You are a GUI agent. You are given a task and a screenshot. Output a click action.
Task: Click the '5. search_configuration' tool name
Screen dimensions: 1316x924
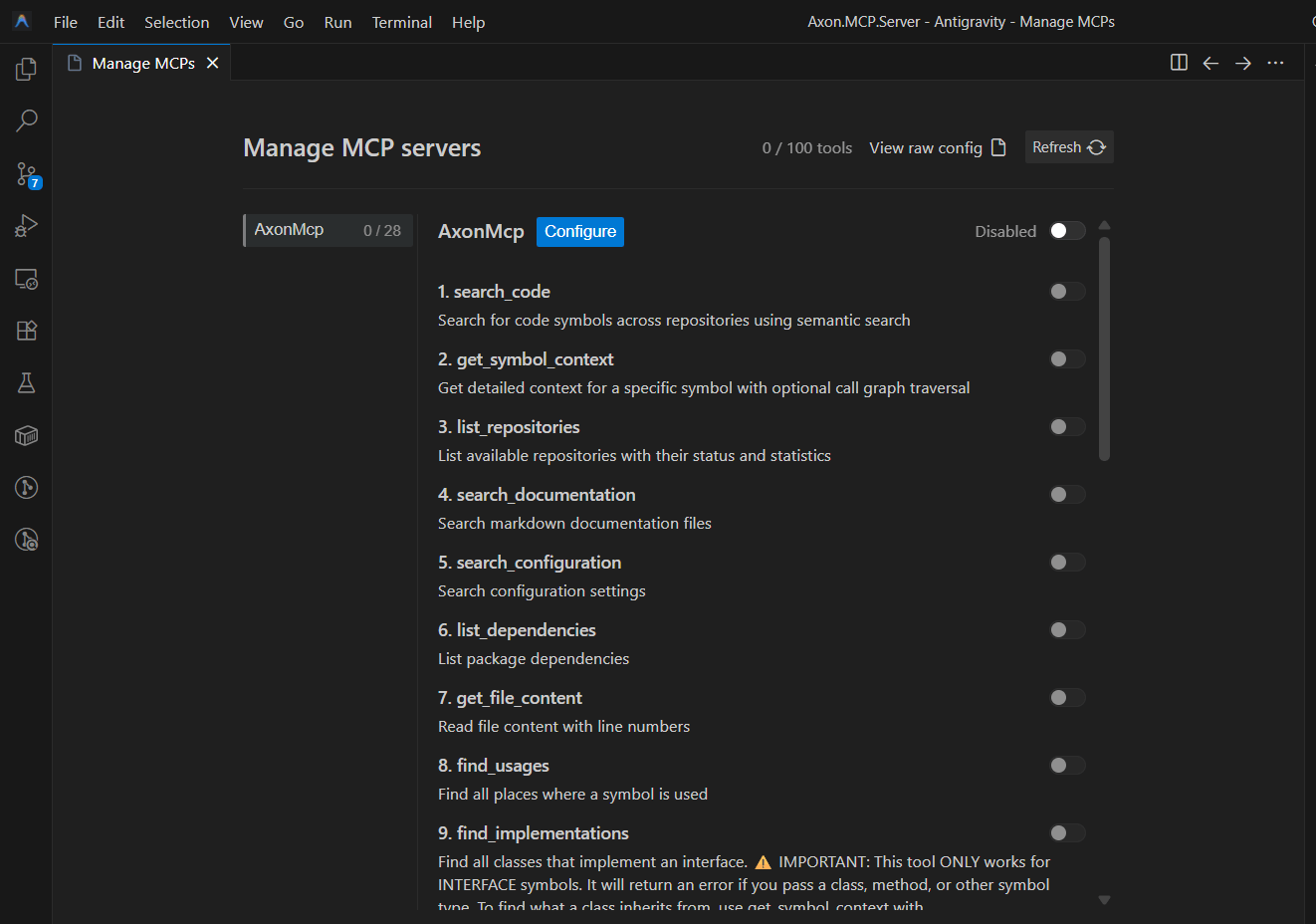(530, 563)
